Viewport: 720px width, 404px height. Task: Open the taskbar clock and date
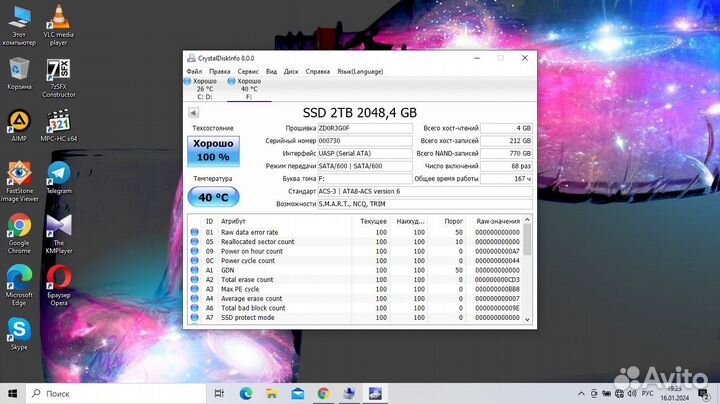point(675,393)
